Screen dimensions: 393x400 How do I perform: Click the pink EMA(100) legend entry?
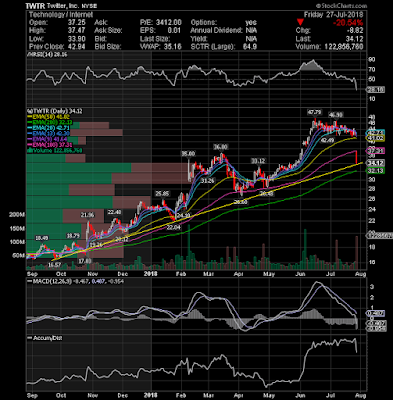coord(50,145)
